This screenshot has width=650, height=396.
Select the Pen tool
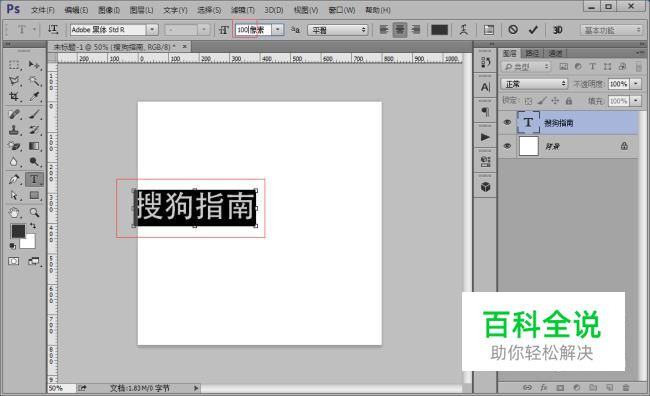click(x=14, y=180)
